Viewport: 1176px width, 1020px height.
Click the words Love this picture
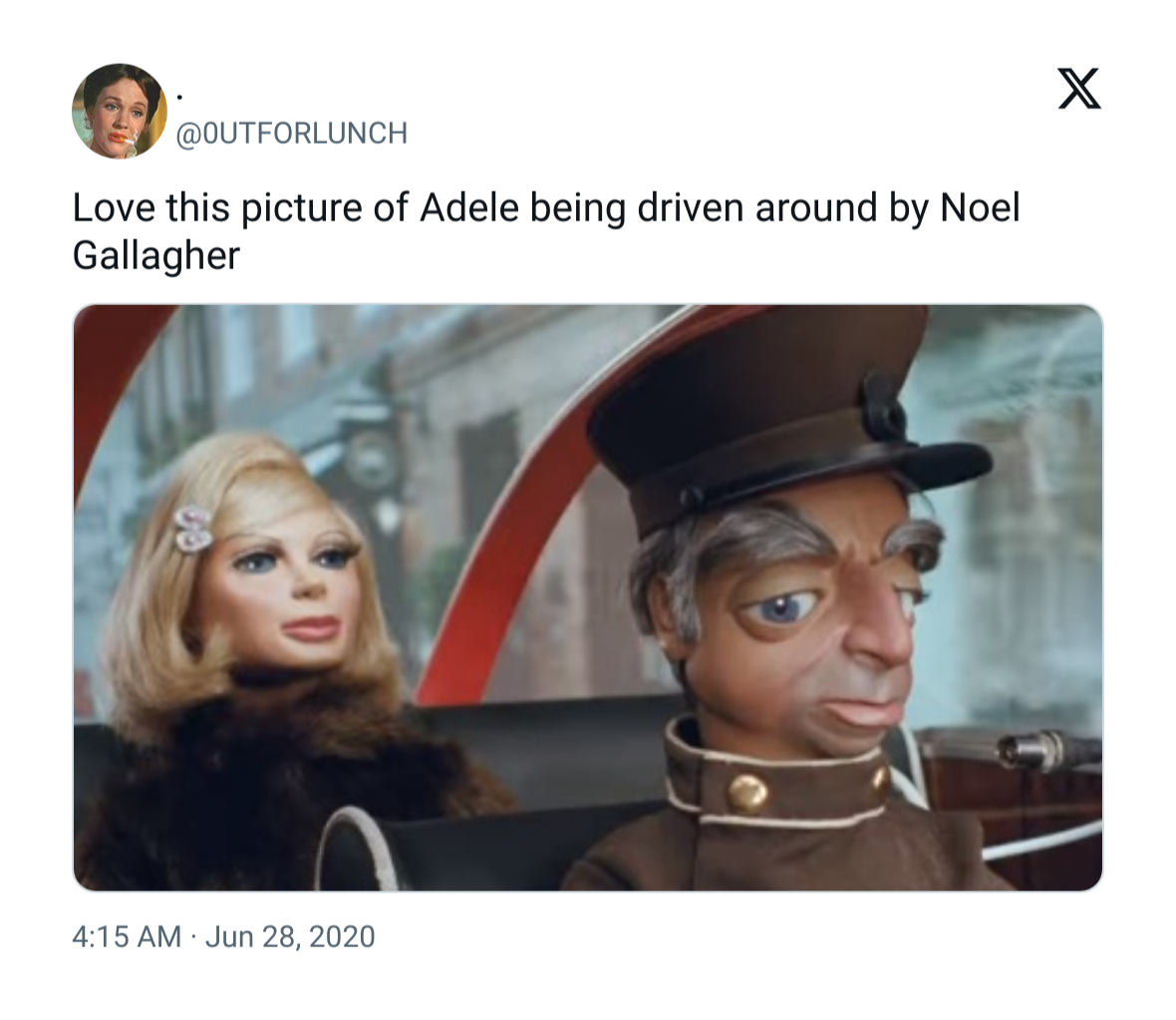point(217,208)
